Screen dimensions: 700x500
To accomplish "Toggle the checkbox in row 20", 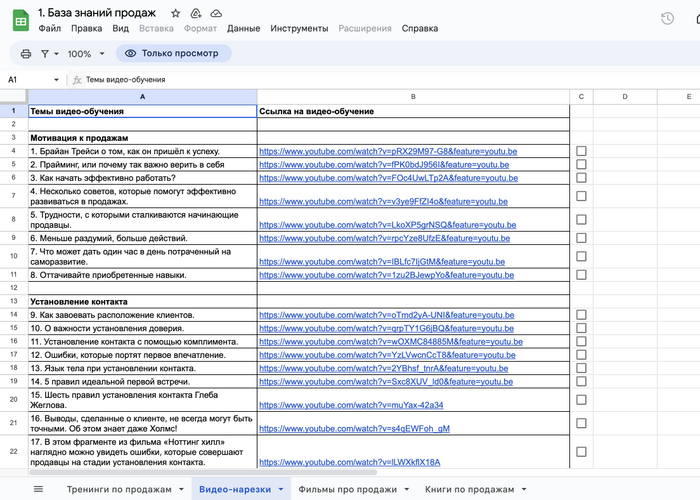I will 581,399.
